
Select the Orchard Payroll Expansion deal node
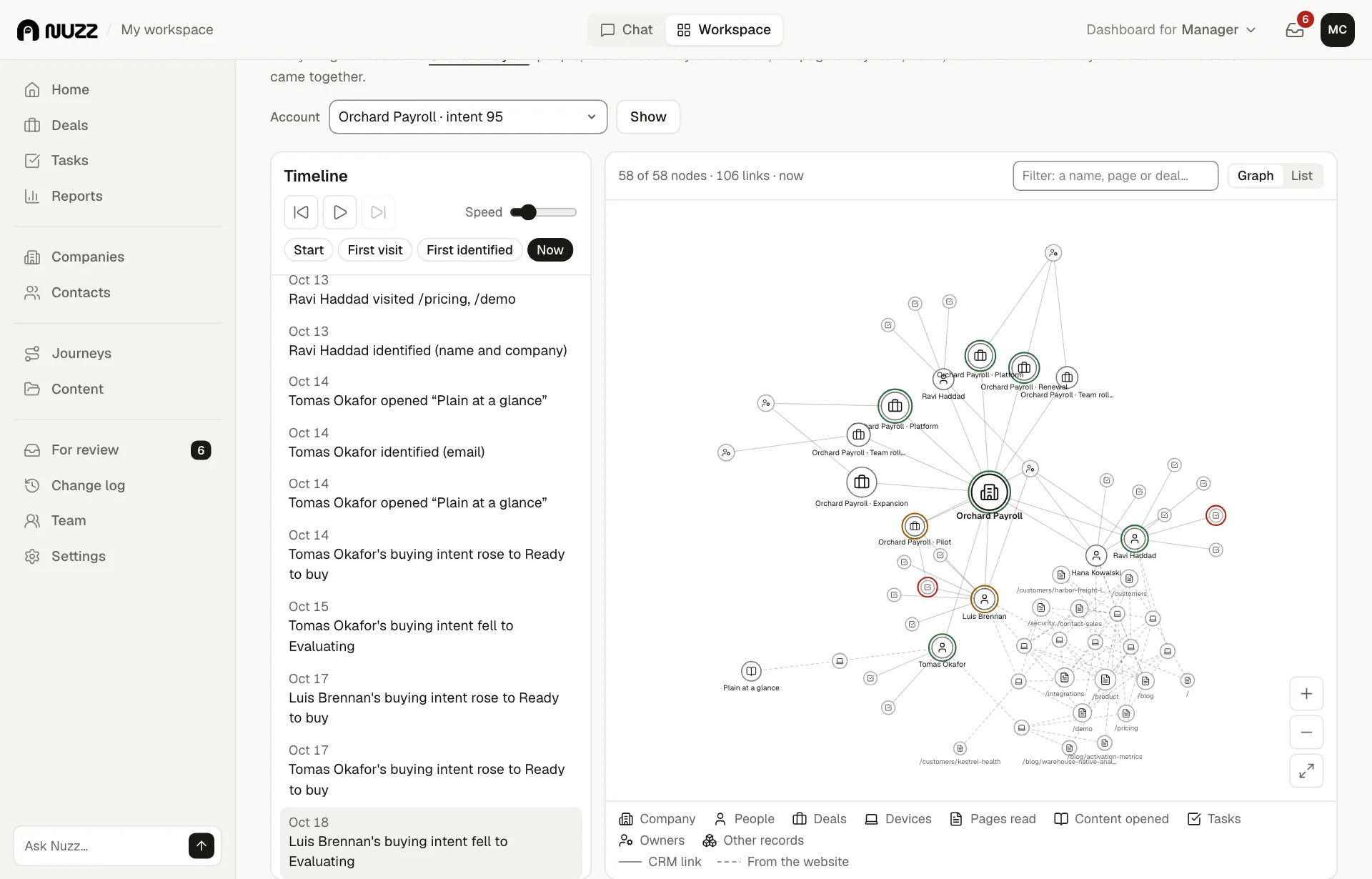(x=862, y=482)
